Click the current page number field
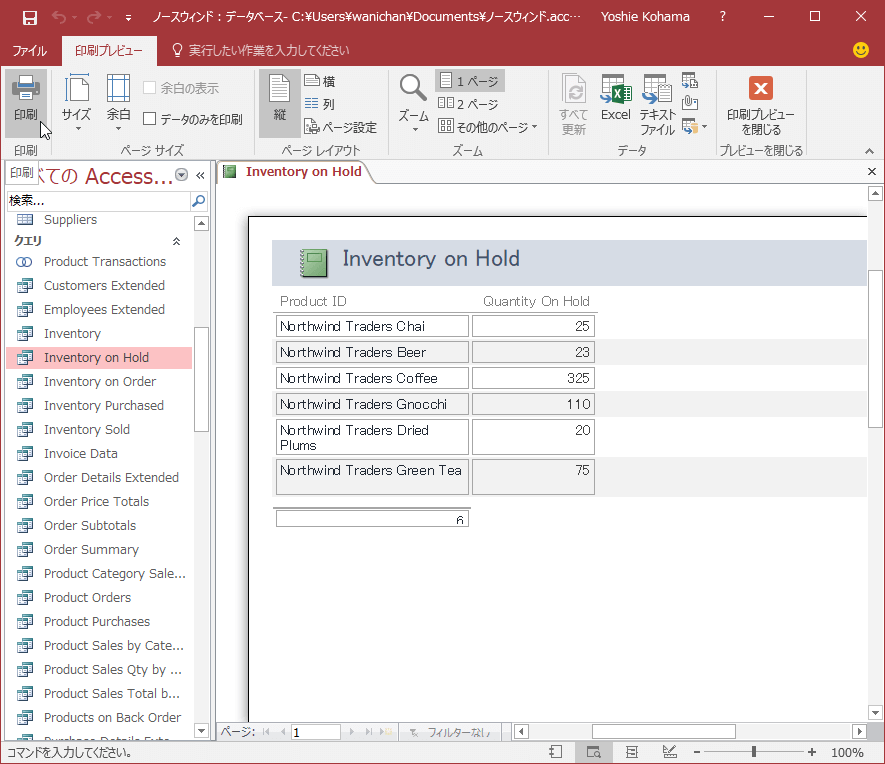The width and height of the screenshot is (885, 764). coord(316,732)
